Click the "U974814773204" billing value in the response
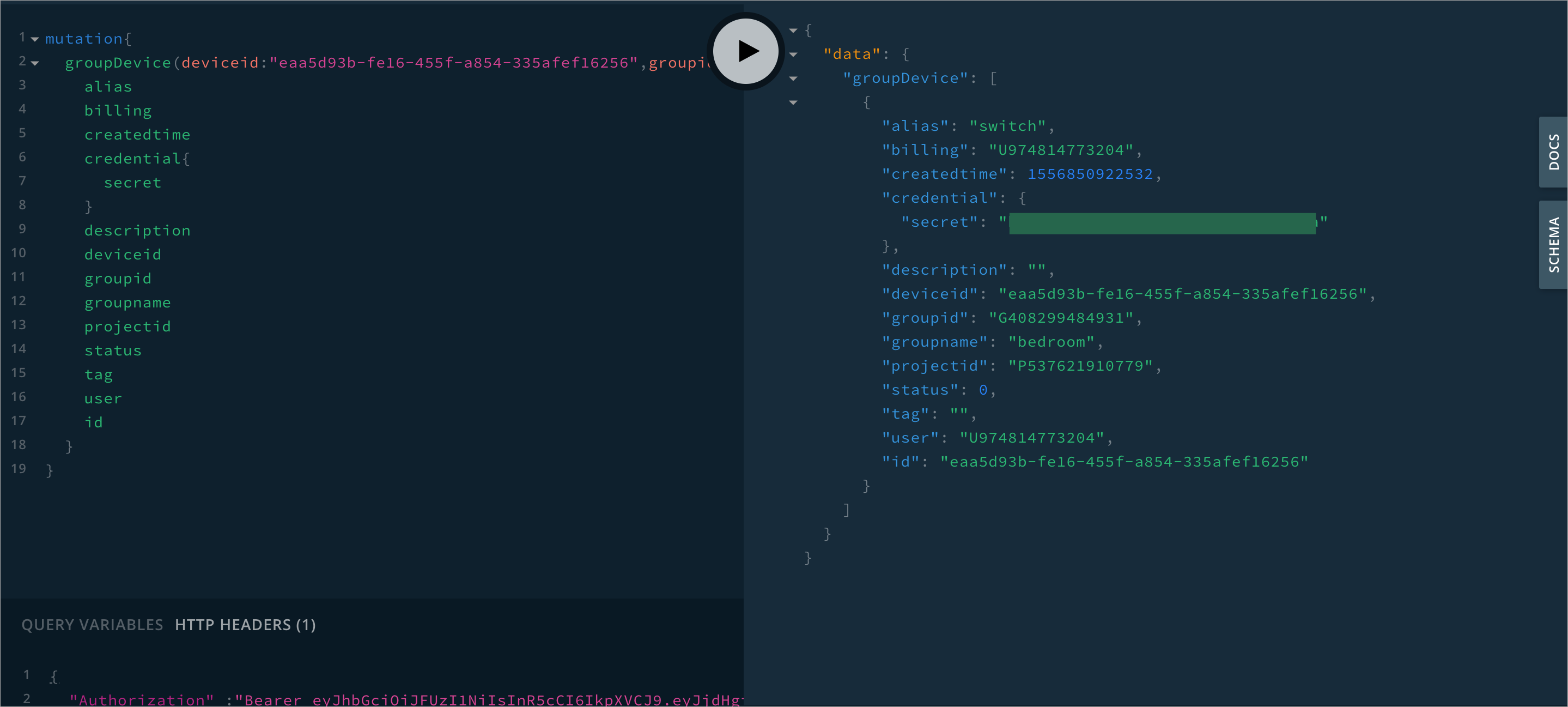1568x707 pixels. [x=1061, y=150]
